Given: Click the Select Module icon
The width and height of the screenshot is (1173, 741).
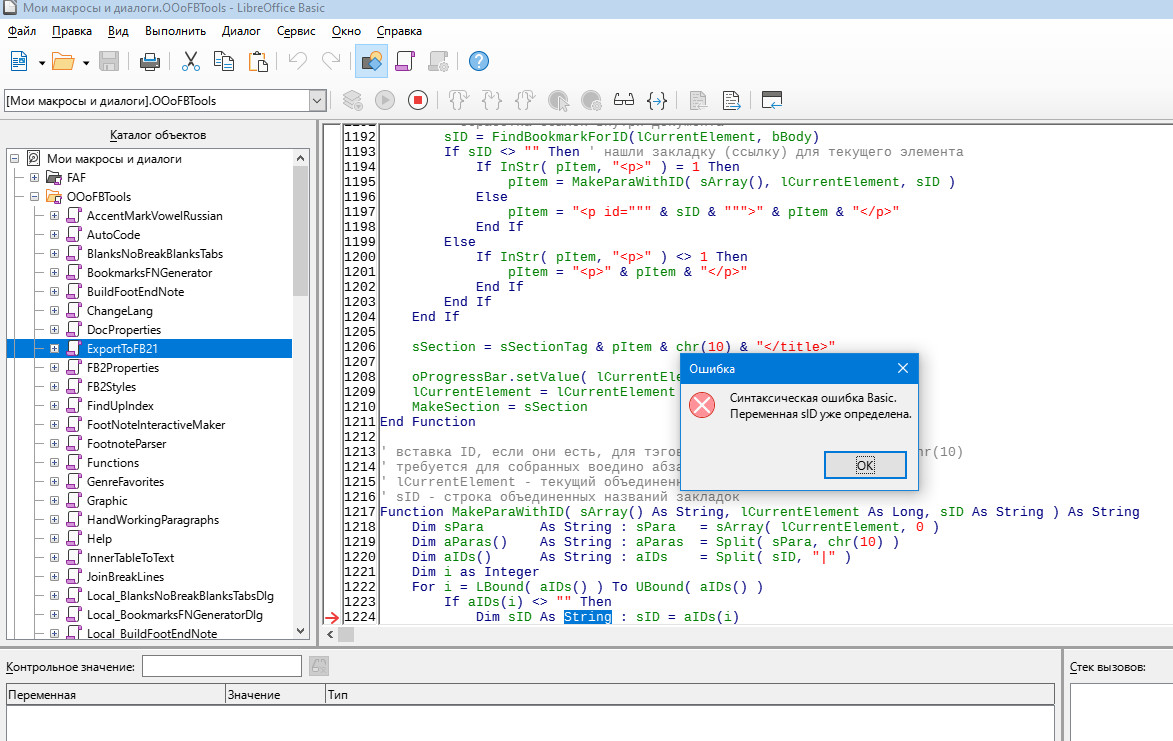Looking at the screenshot, I should coord(438,61).
